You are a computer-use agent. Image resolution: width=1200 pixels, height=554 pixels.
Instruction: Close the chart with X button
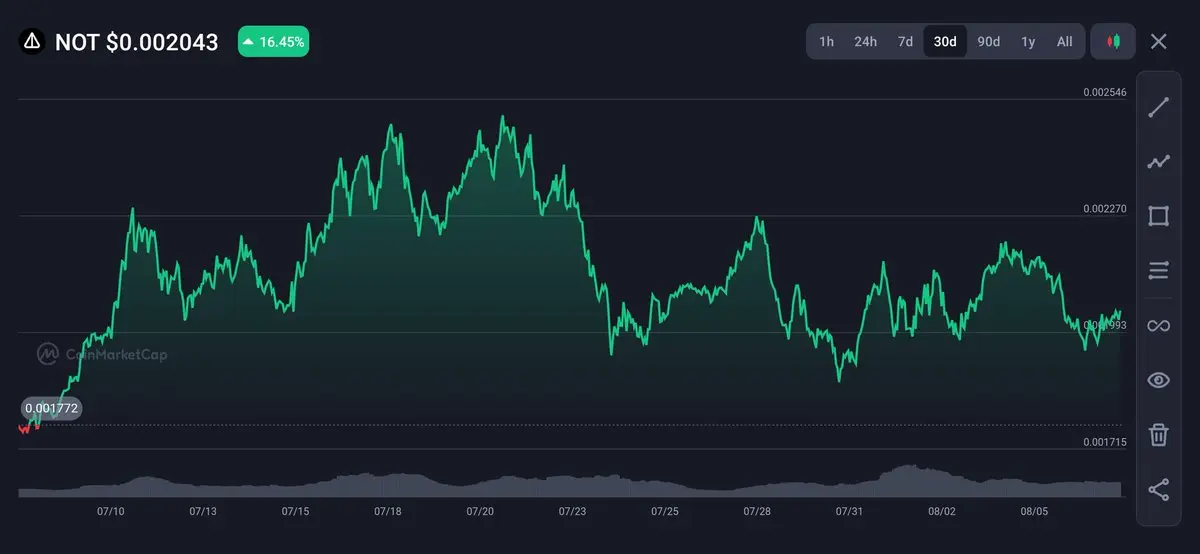1158,41
